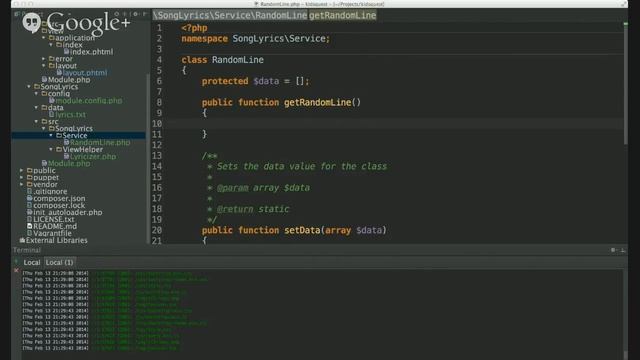This screenshot has height=360, width=640.
Task: Click the layout.phtml file icon
Action: click(59, 73)
